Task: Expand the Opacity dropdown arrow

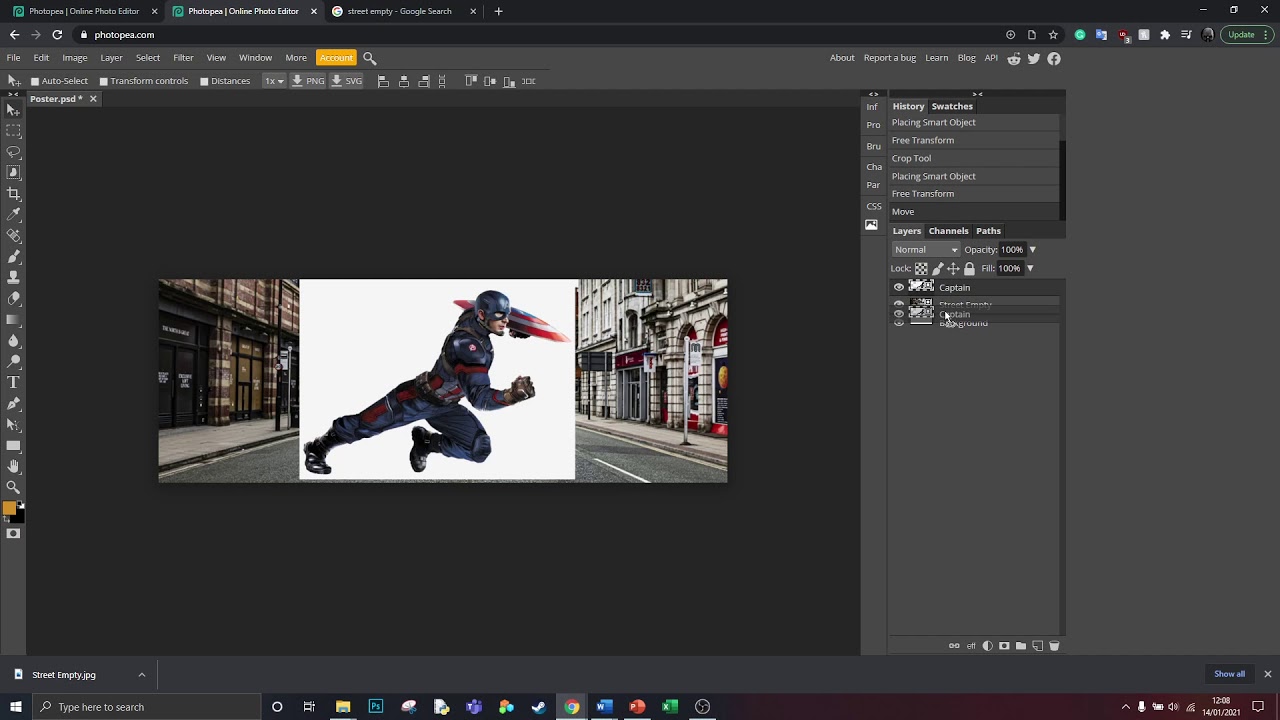Action: pyautogui.click(x=1032, y=250)
